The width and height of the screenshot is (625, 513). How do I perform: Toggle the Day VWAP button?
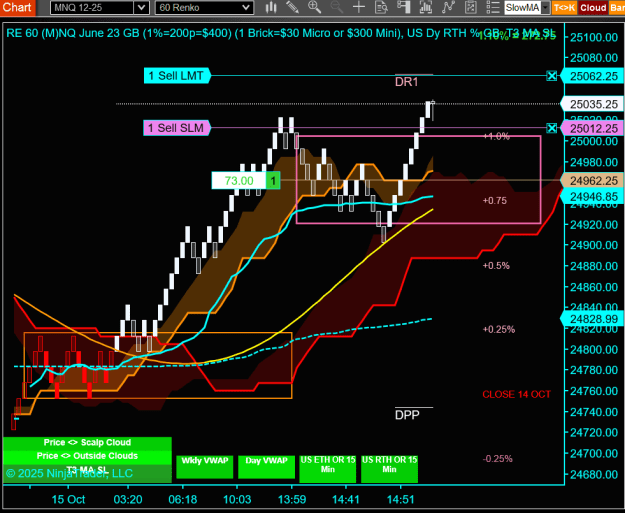point(266,467)
